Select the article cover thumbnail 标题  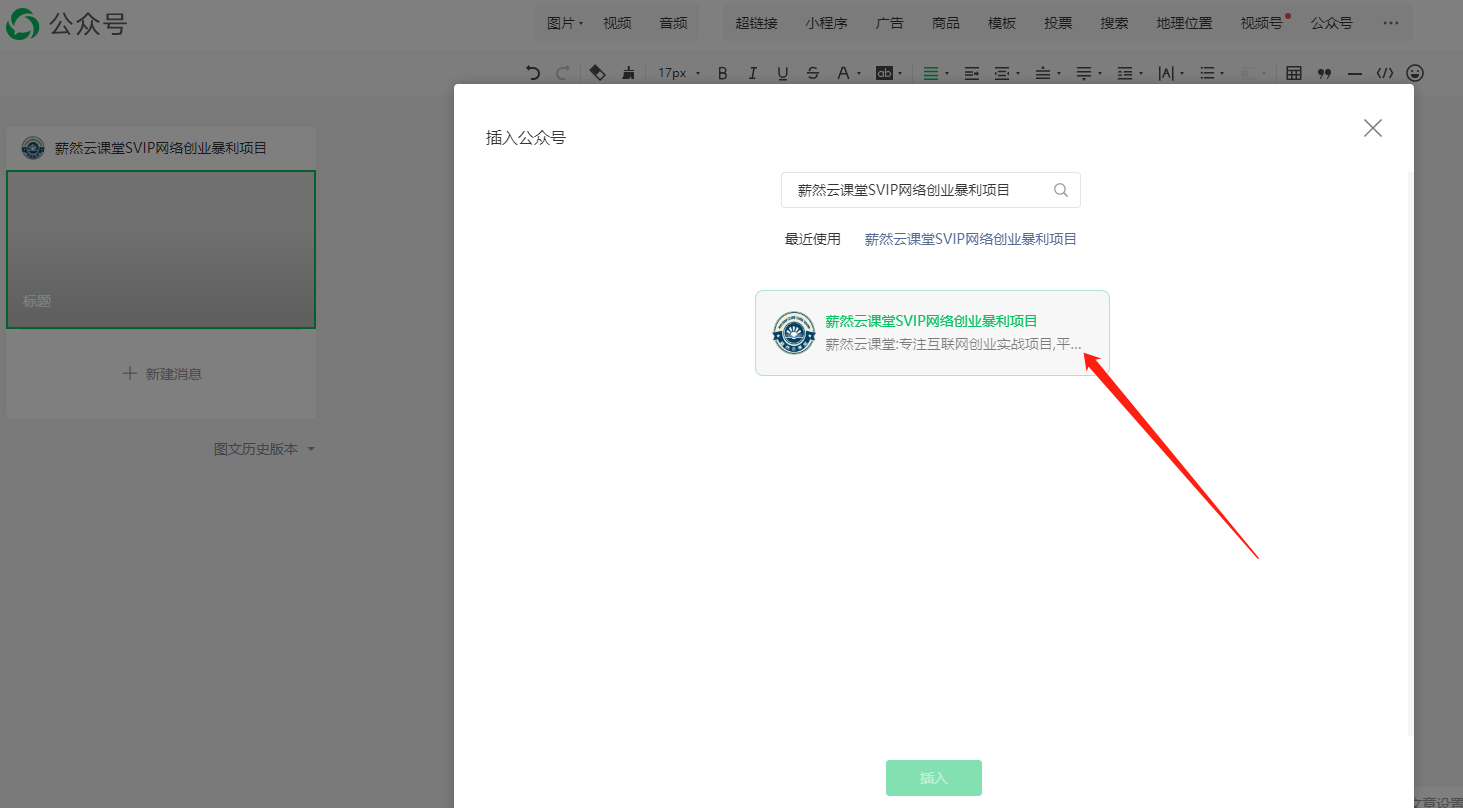tap(161, 249)
